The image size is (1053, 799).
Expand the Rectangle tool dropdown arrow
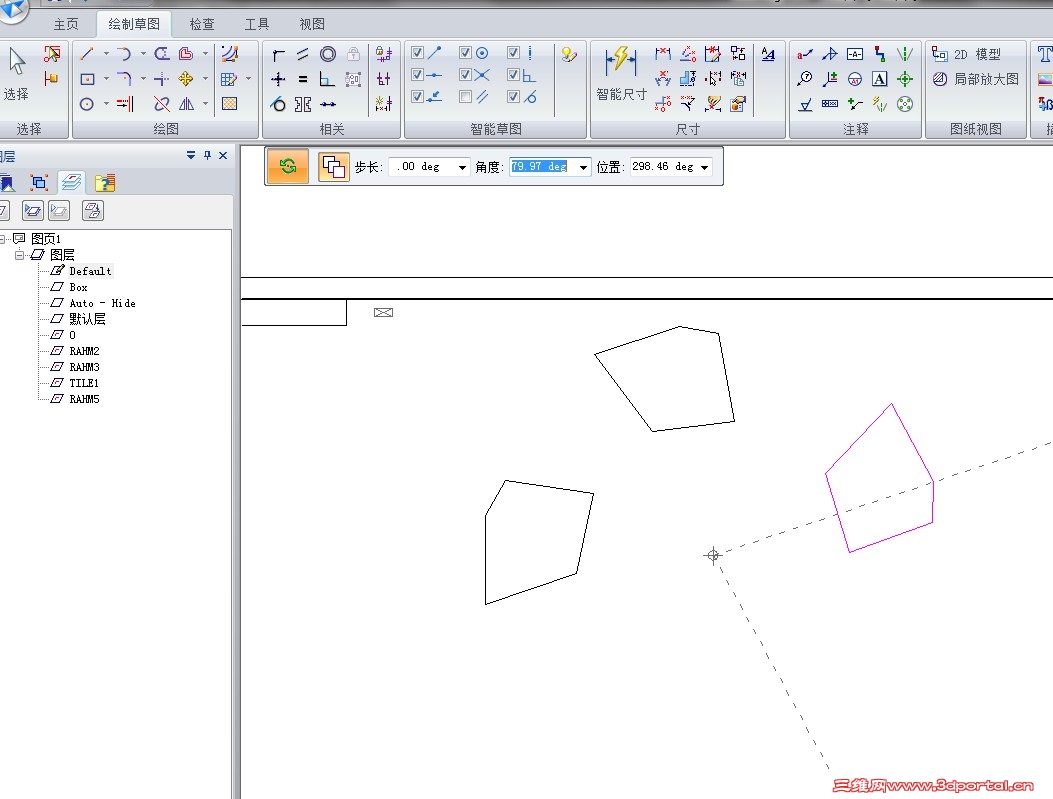[106, 79]
